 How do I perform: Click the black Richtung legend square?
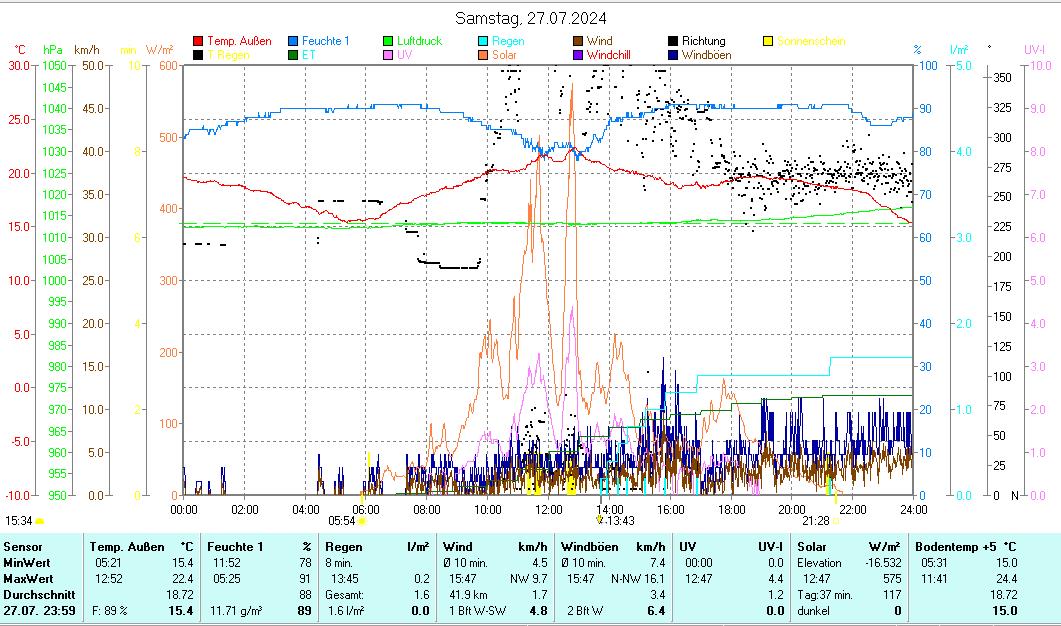673,41
